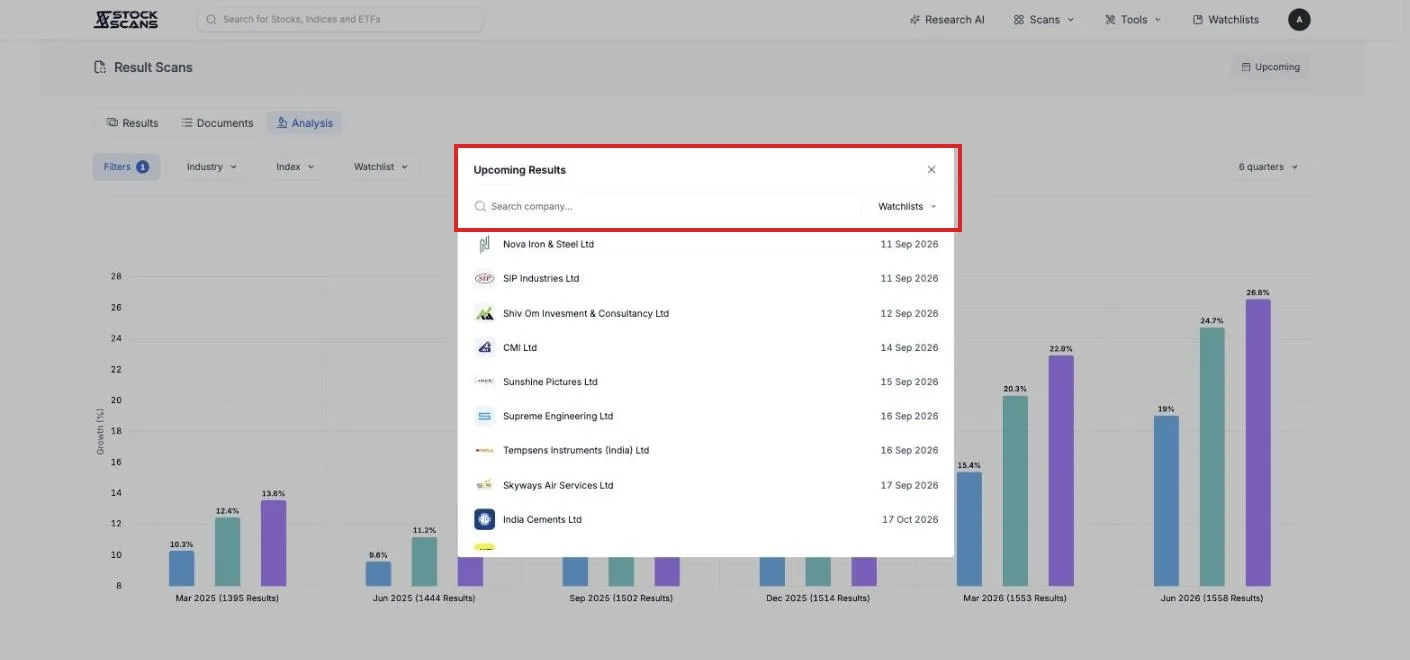Close the Upcoming Results dialog
This screenshot has height=660, width=1410.
tap(931, 170)
